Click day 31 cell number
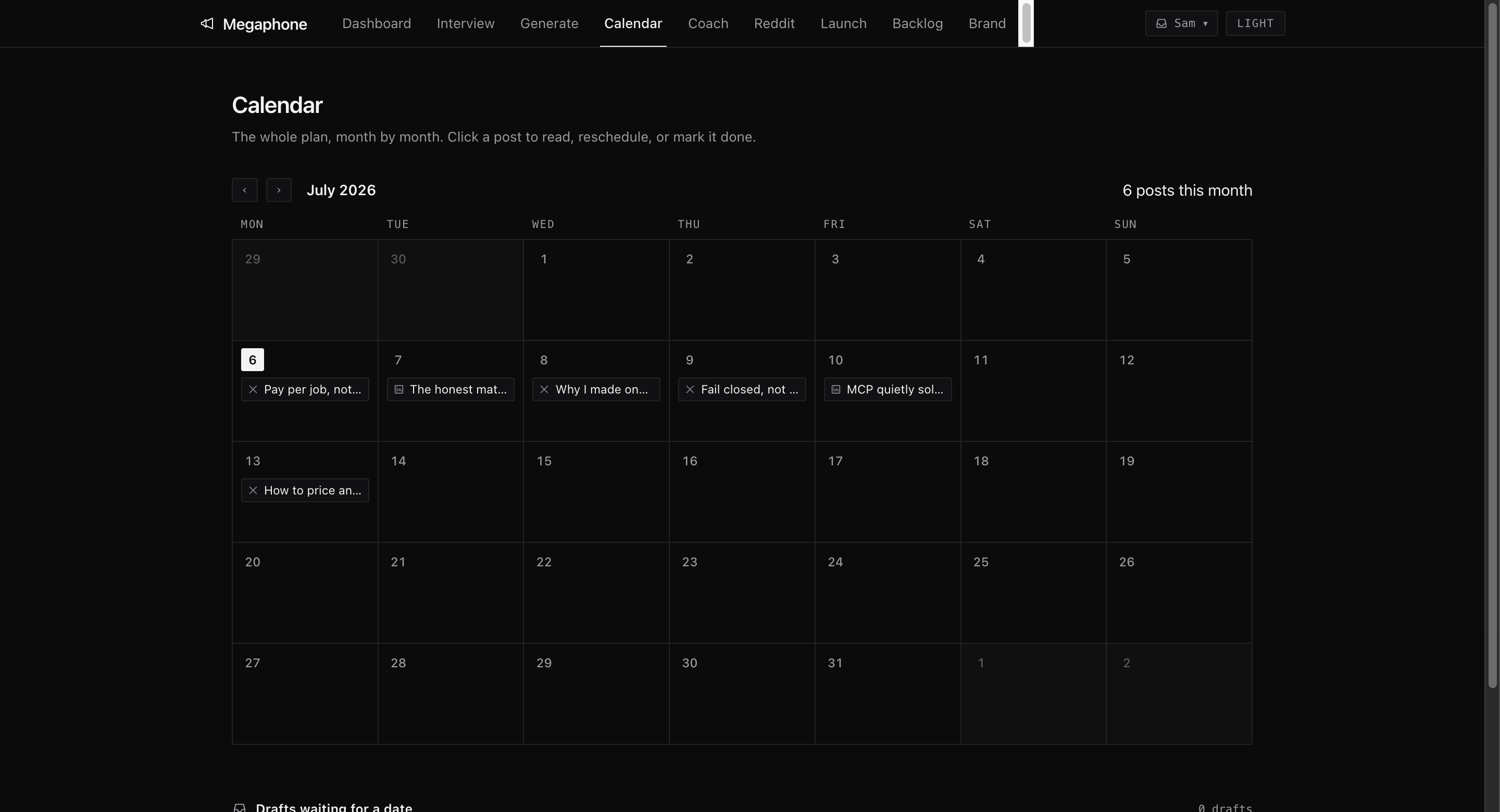Screen dimensions: 1500x812 pos(835,663)
